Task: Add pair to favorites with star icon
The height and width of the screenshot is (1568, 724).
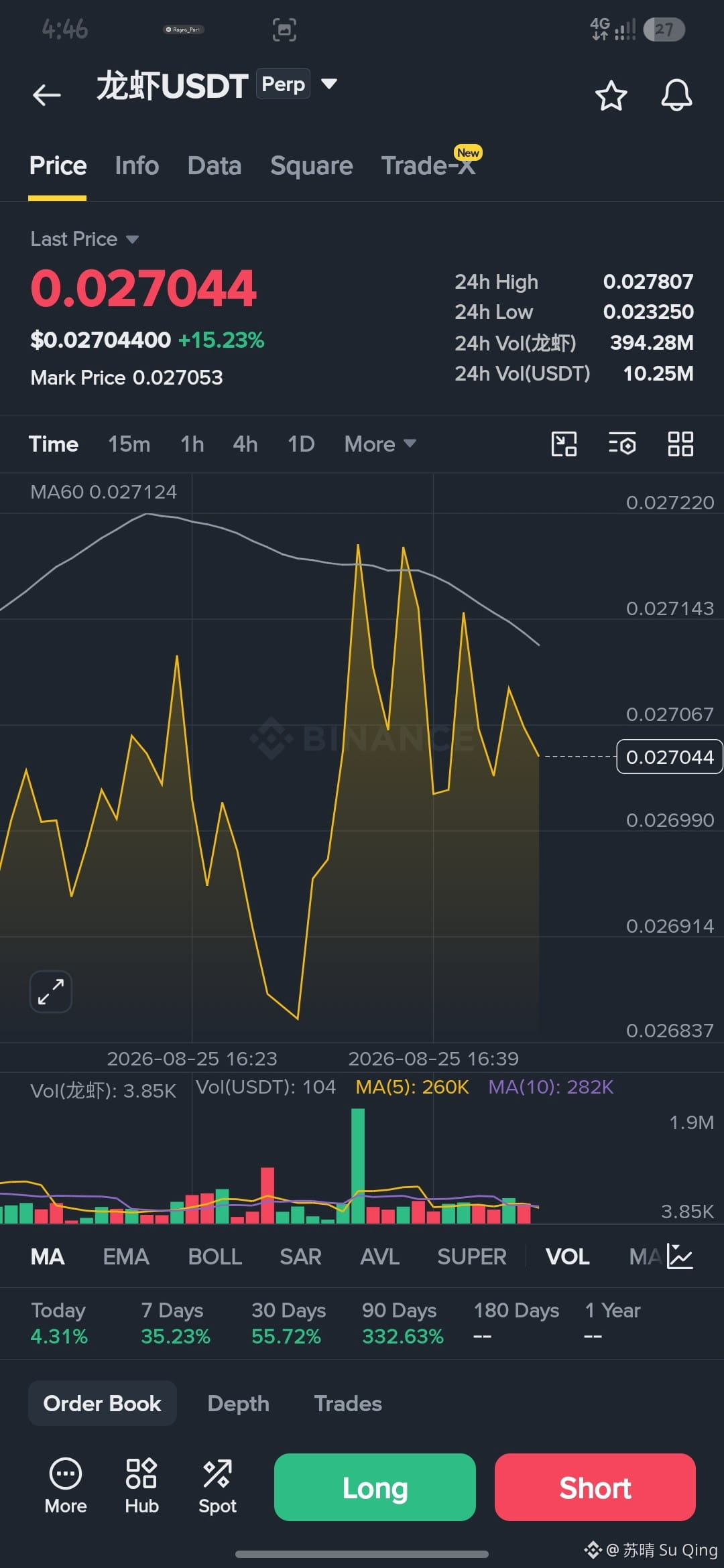Action: point(611,95)
